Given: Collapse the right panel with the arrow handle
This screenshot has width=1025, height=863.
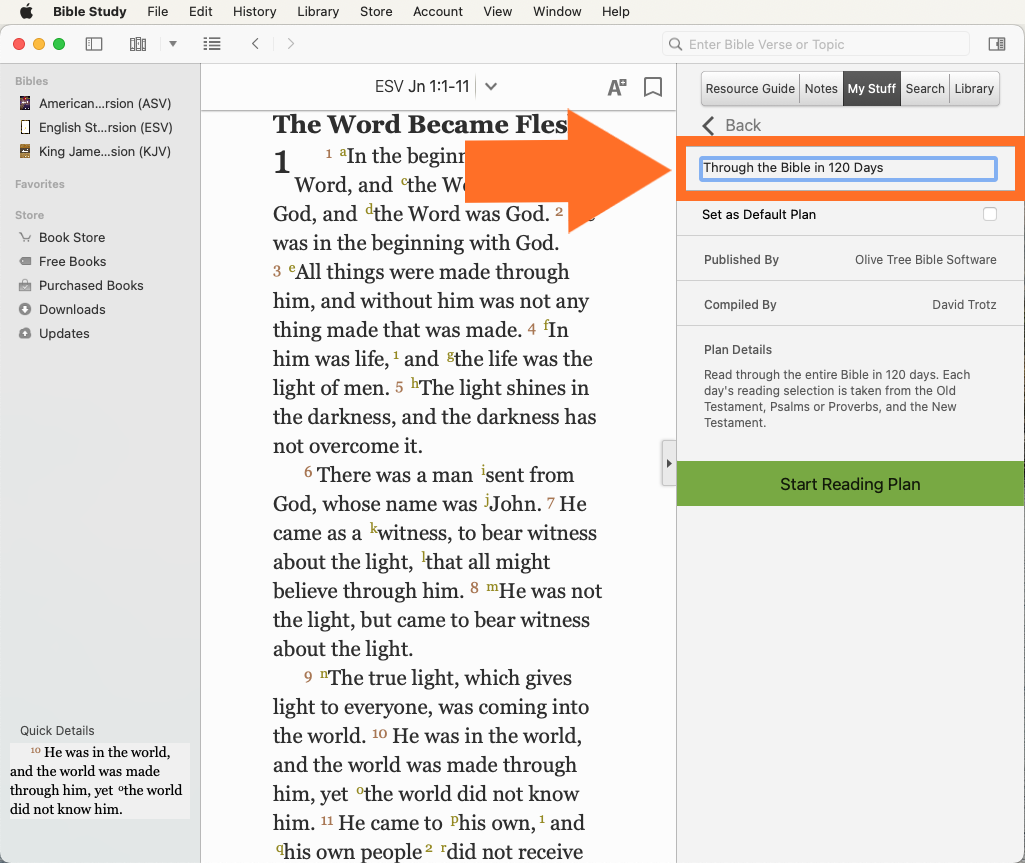Looking at the screenshot, I should (669, 464).
